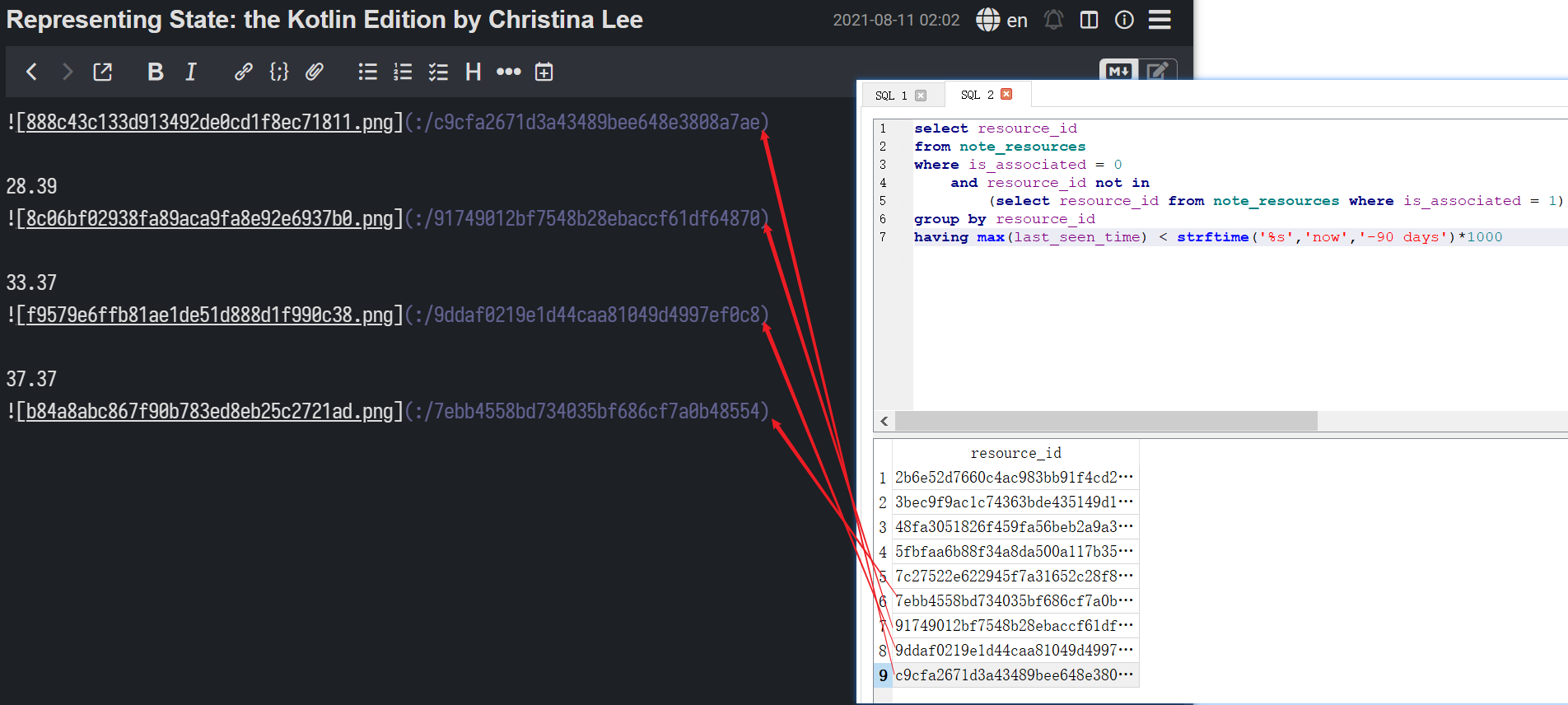Click resource path c9cfa2671d3a43489bee648e3808a7ae
Screen dimensions: 1568x705
tap(596, 122)
